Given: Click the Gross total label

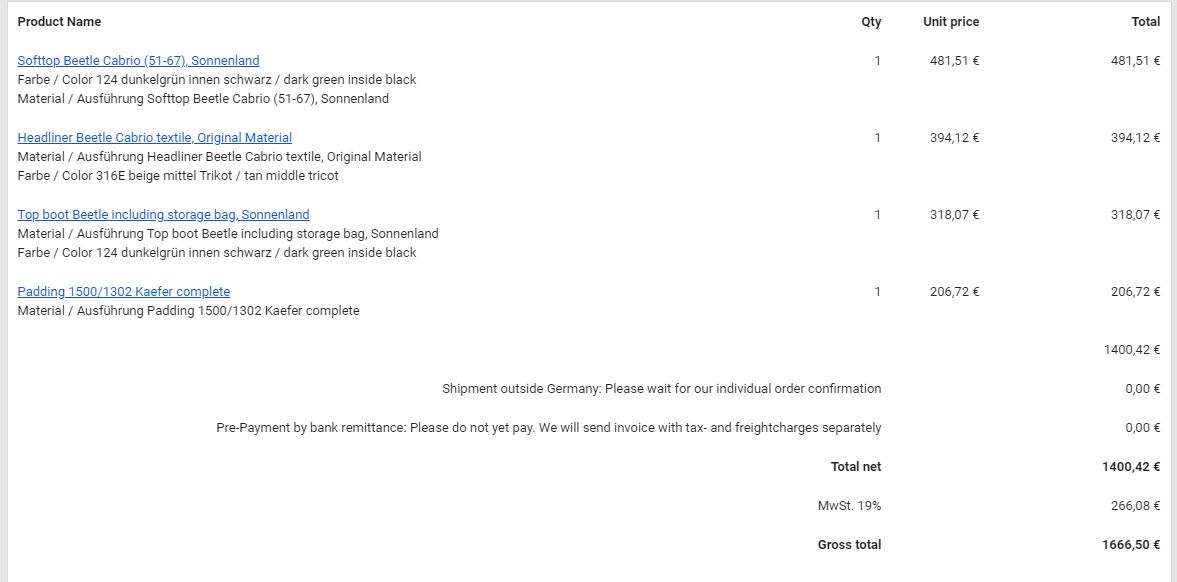Looking at the screenshot, I should pos(849,545).
